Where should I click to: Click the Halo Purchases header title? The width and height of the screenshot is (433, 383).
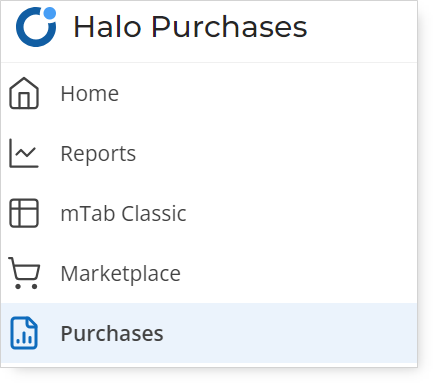pyautogui.click(x=190, y=27)
